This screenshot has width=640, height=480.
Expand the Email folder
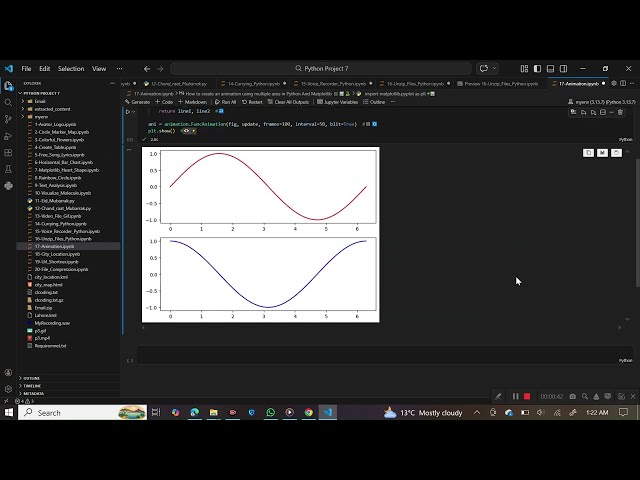[40, 101]
